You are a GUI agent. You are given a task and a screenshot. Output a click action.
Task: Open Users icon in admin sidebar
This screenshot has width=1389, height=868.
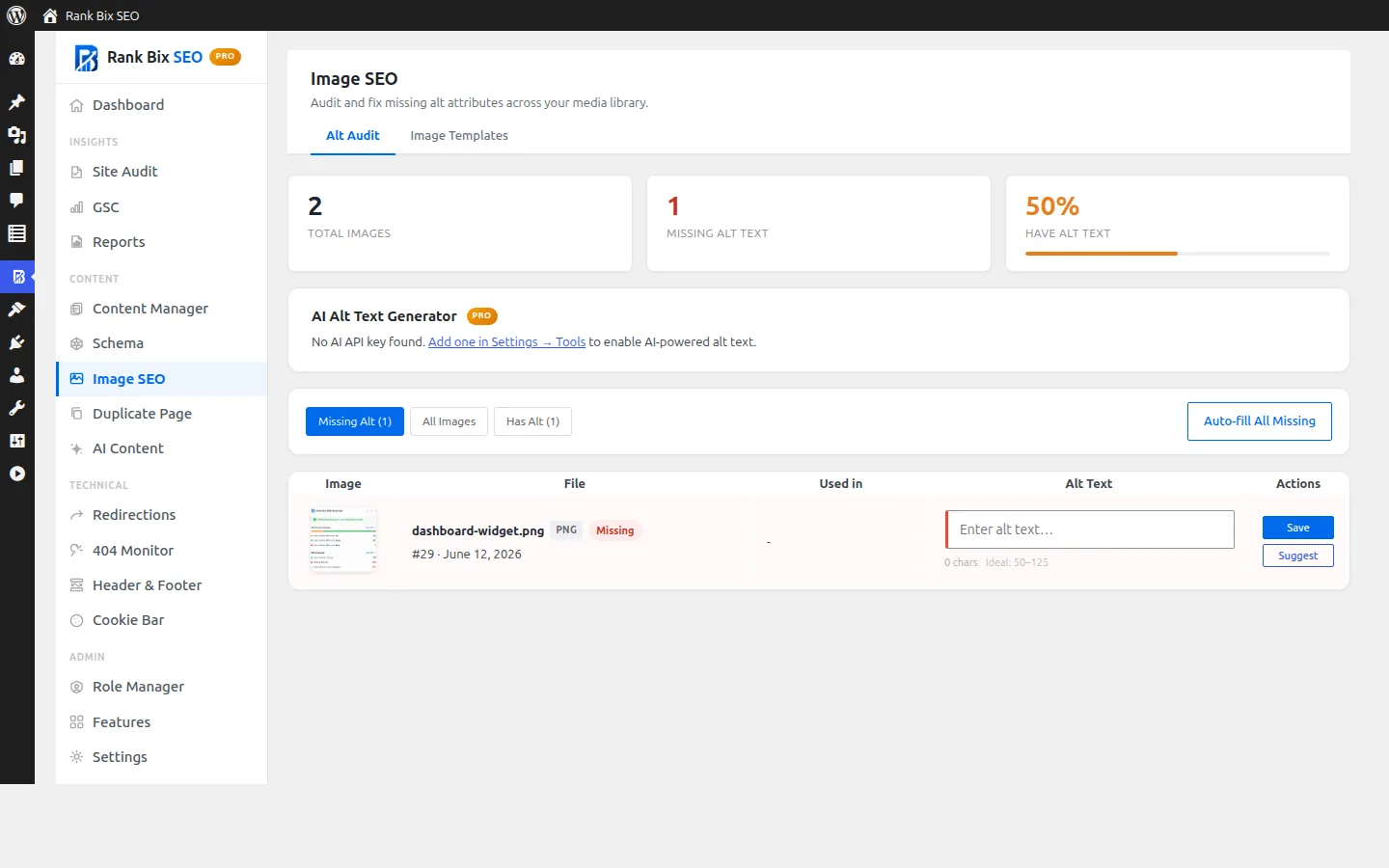pos(16,375)
